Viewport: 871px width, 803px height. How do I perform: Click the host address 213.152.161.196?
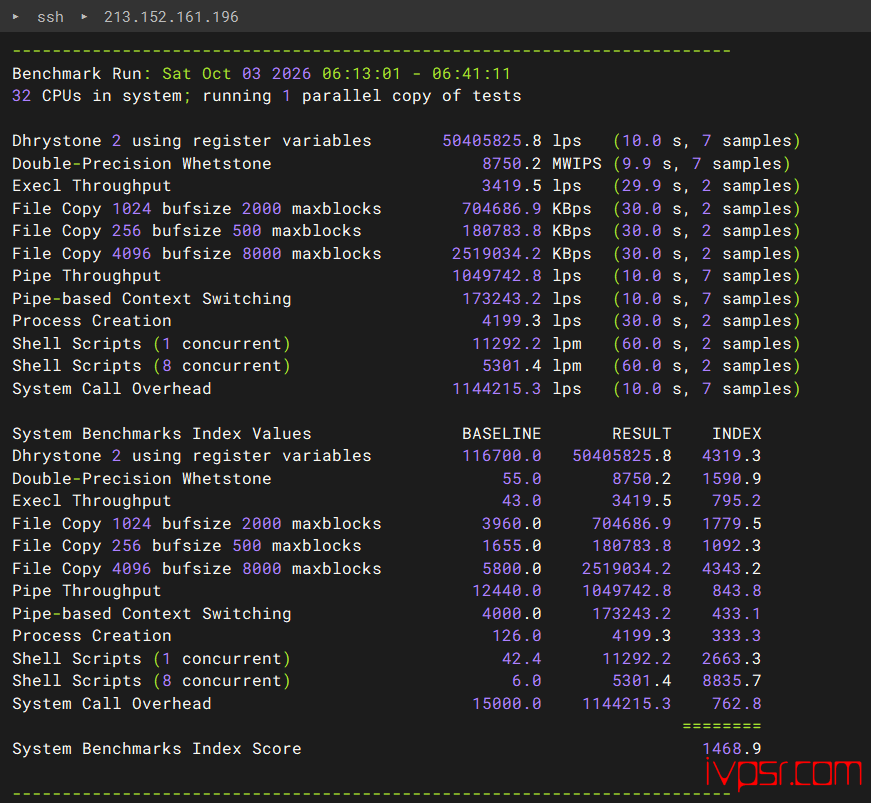171,17
